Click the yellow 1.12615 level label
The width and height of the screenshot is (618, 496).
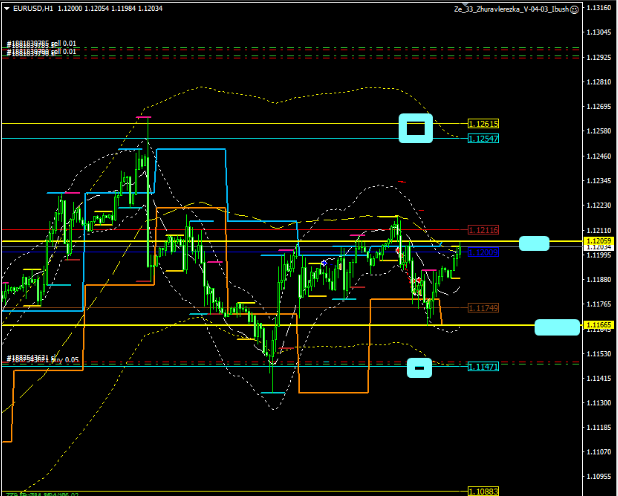click(x=483, y=124)
